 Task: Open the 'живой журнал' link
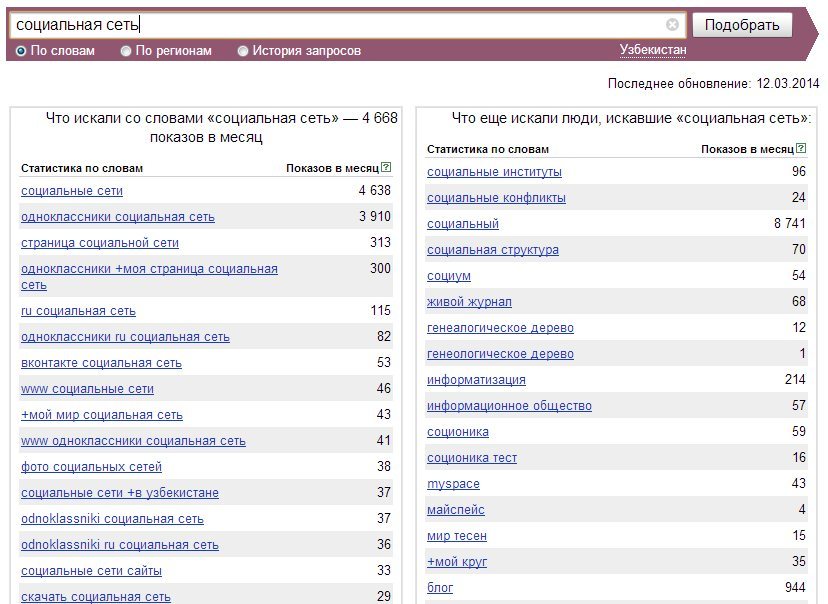(469, 301)
